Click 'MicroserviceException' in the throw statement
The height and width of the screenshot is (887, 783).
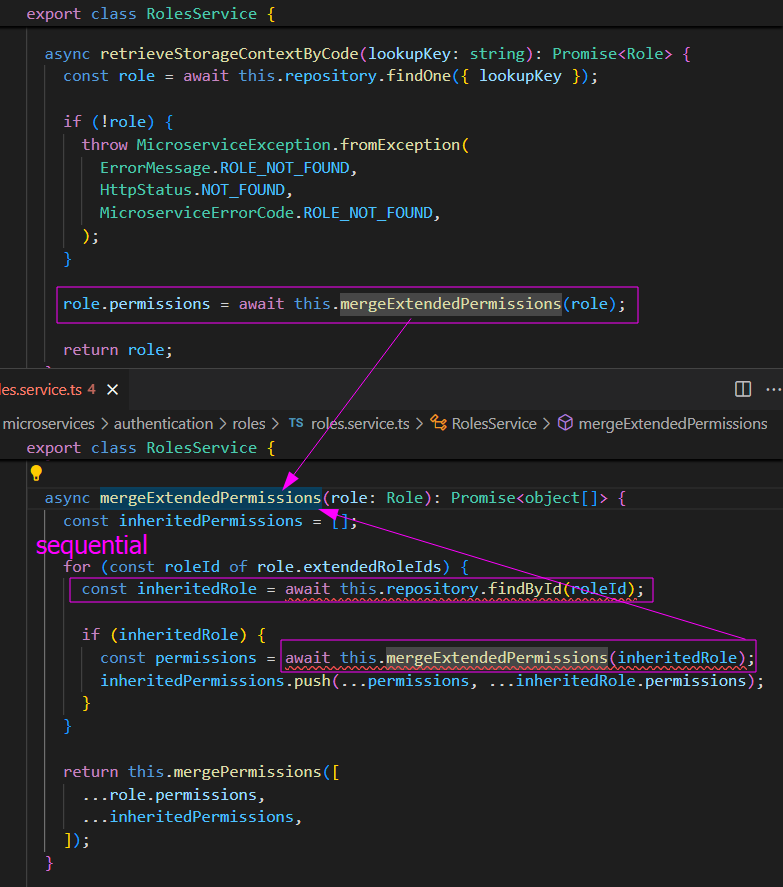coord(233,145)
